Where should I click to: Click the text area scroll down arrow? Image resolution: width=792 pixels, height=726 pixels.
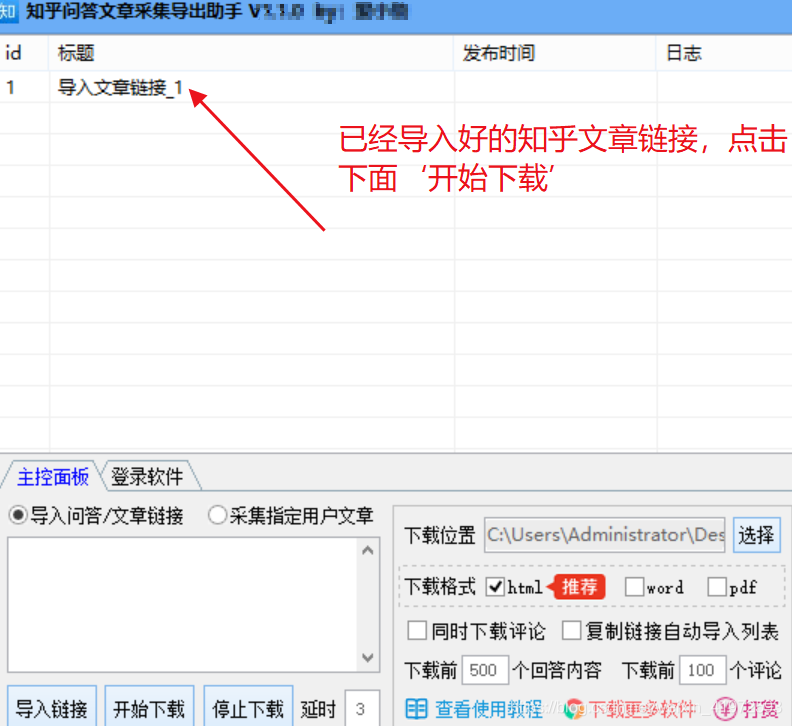(368, 658)
